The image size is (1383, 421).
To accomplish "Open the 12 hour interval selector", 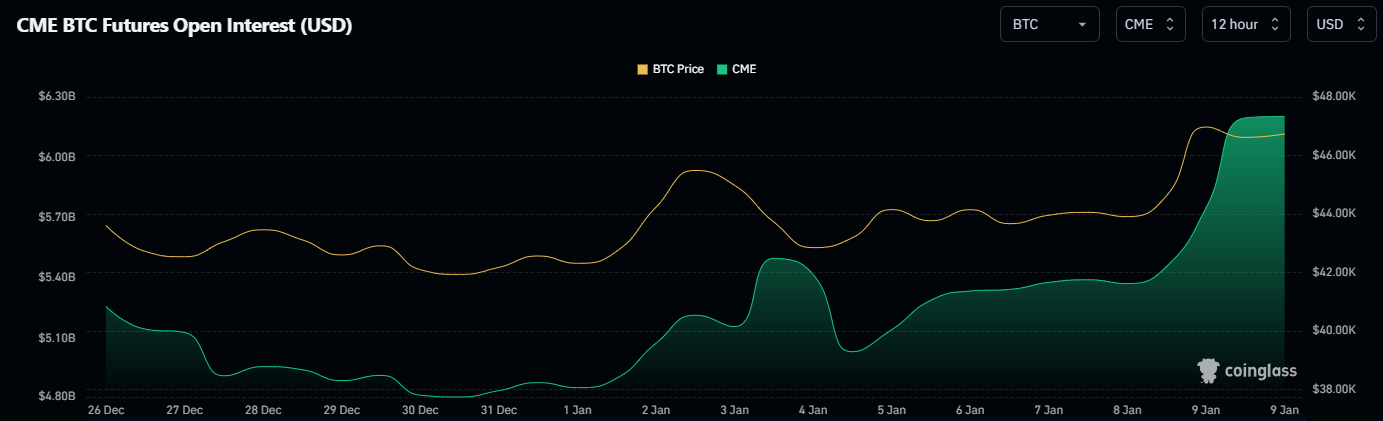I will pyautogui.click(x=1246, y=24).
